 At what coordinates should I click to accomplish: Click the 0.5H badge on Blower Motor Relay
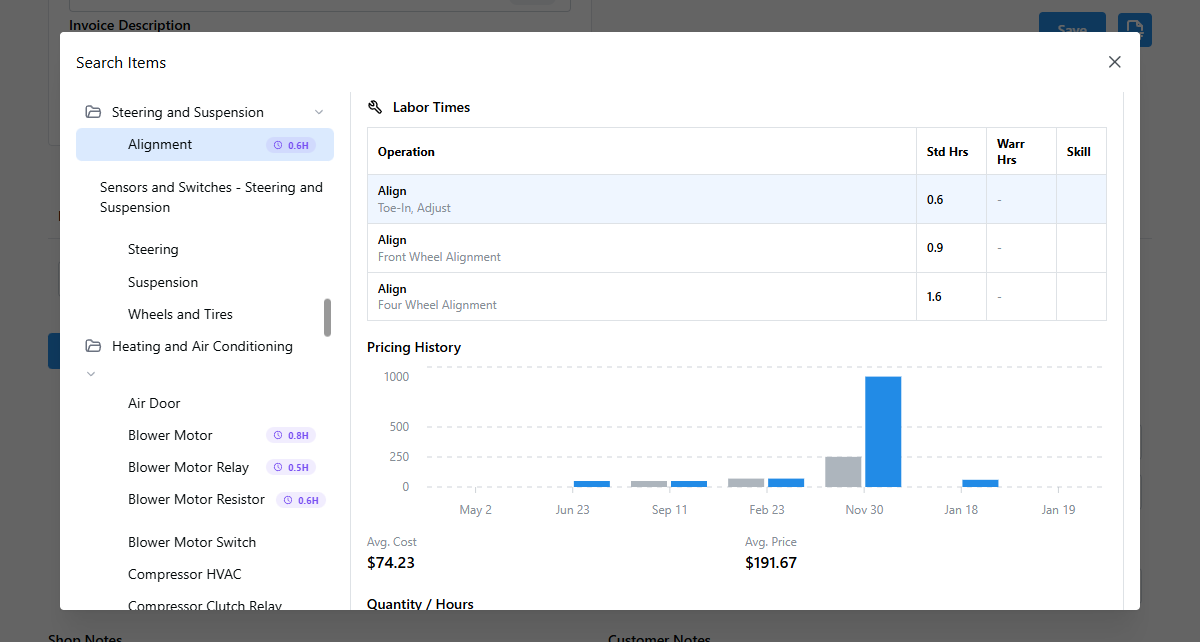(x=291, y=467)
